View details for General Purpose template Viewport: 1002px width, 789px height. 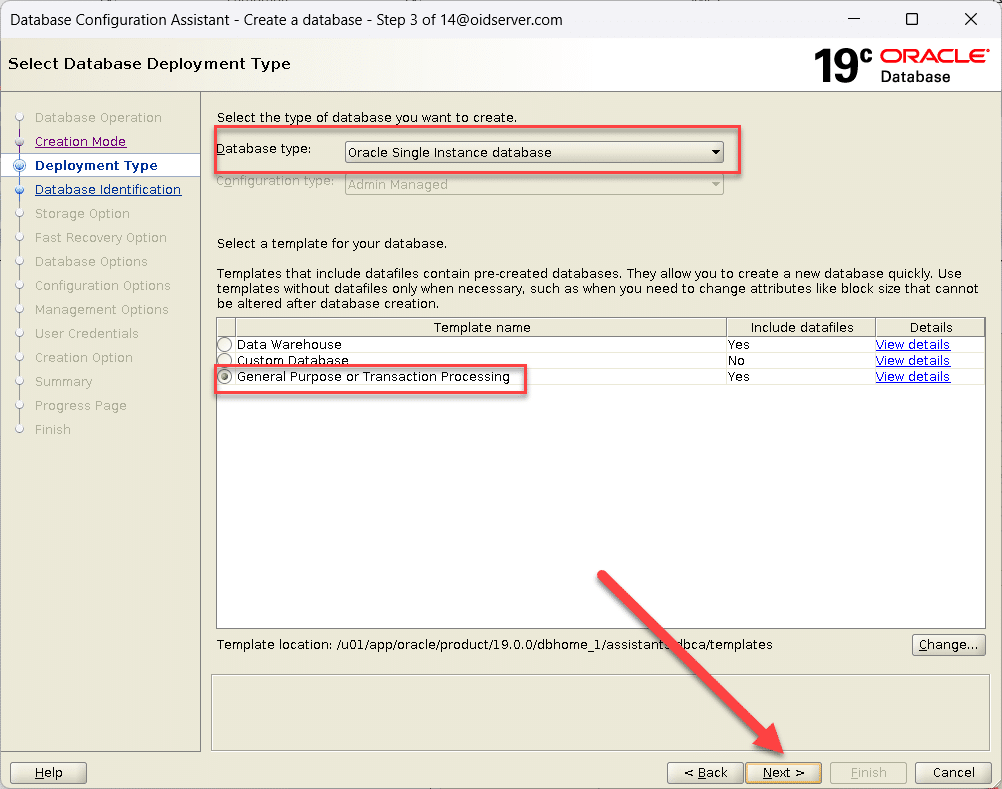coord(912,377)
